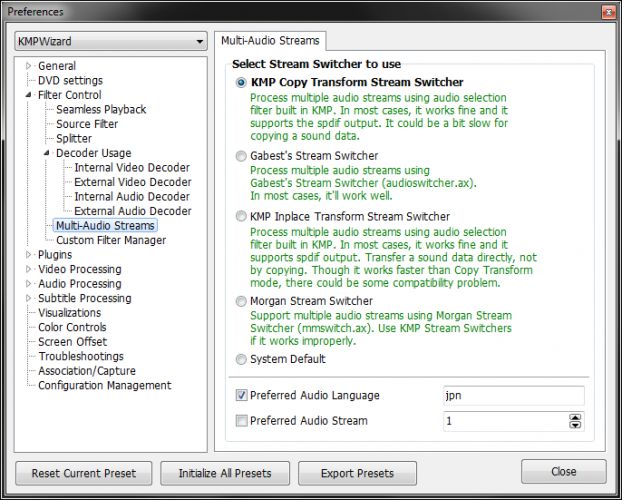Switch to the Multi-Audio Streams tab

click(270, 40)
